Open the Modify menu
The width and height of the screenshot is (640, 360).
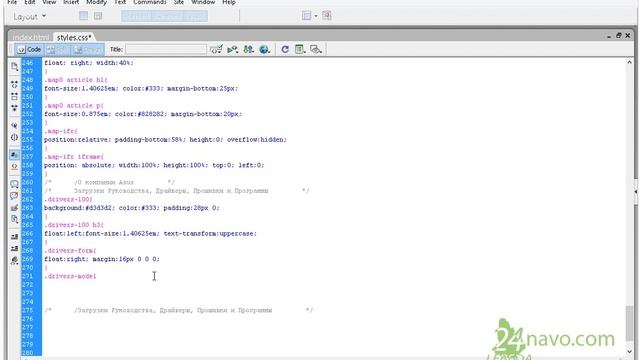pos(96,2)
